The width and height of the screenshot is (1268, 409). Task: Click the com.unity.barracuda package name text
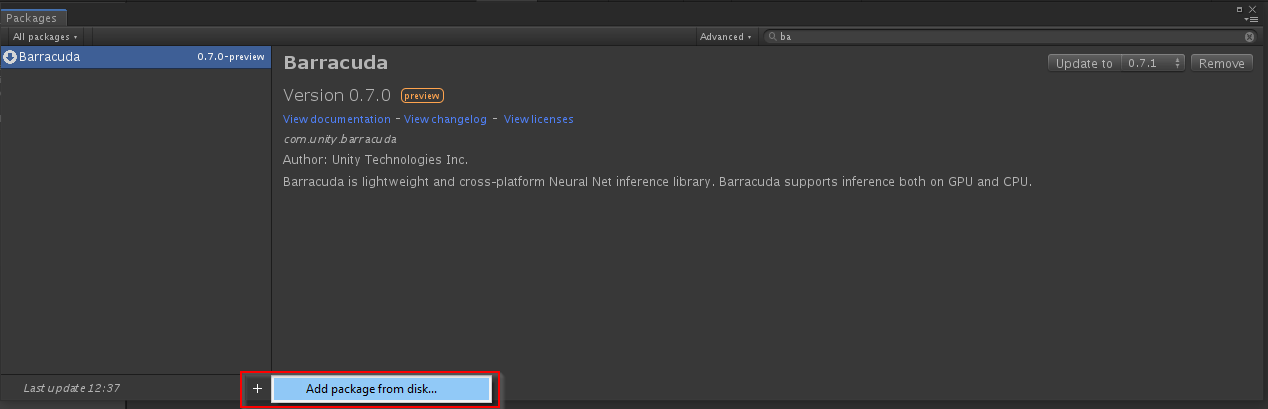pos(340,139)
